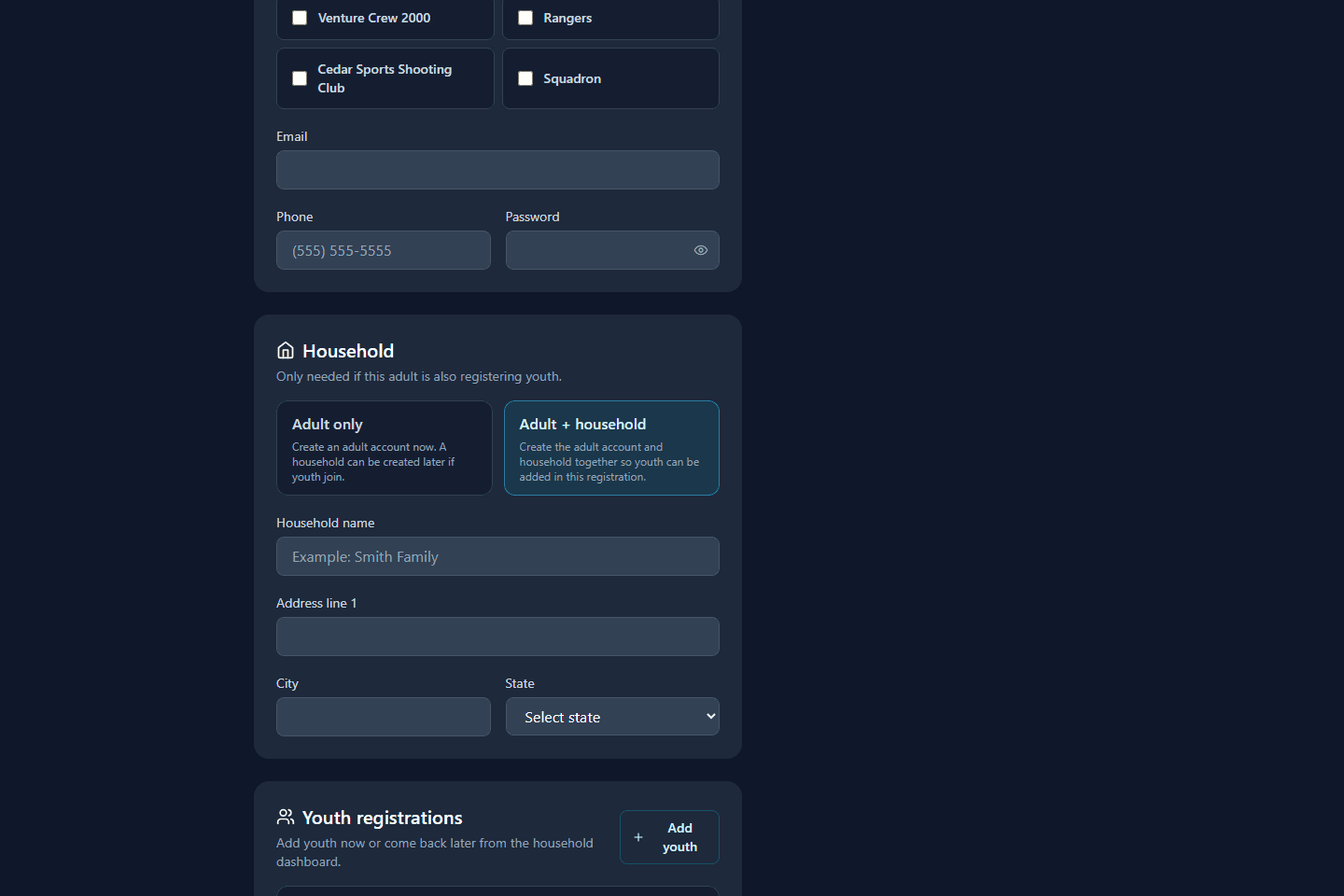Click the Address line 1 field
The height and width of the screenshot is (896, 1344).
[x=497, y=637]
